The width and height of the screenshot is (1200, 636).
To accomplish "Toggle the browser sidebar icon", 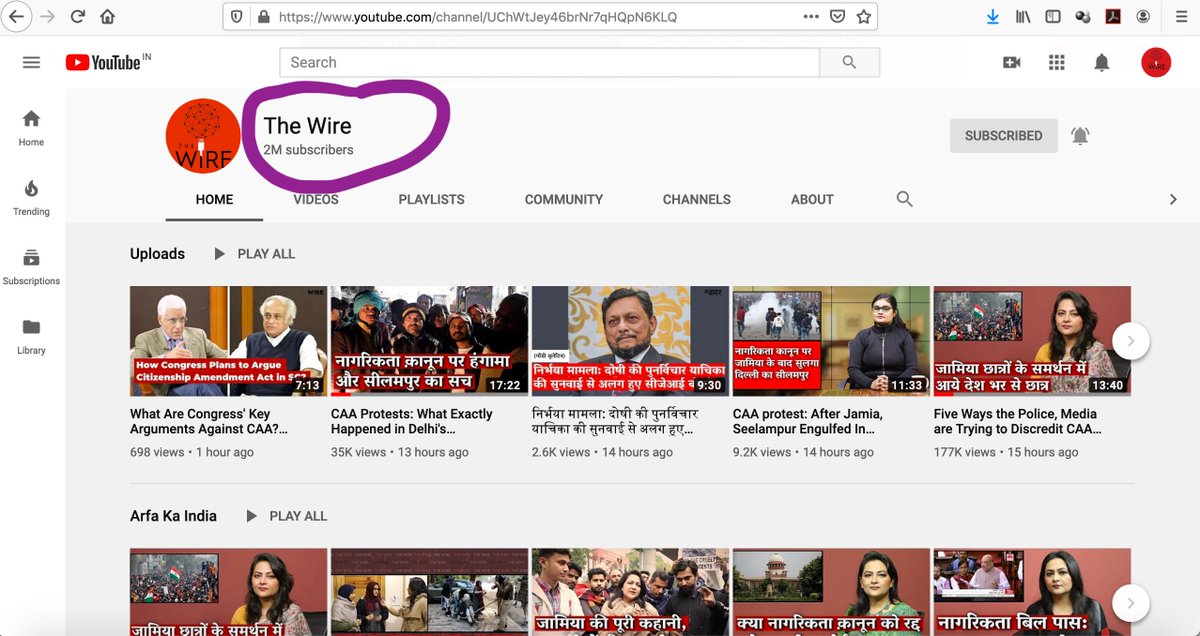I will (x=1053, y=17).
